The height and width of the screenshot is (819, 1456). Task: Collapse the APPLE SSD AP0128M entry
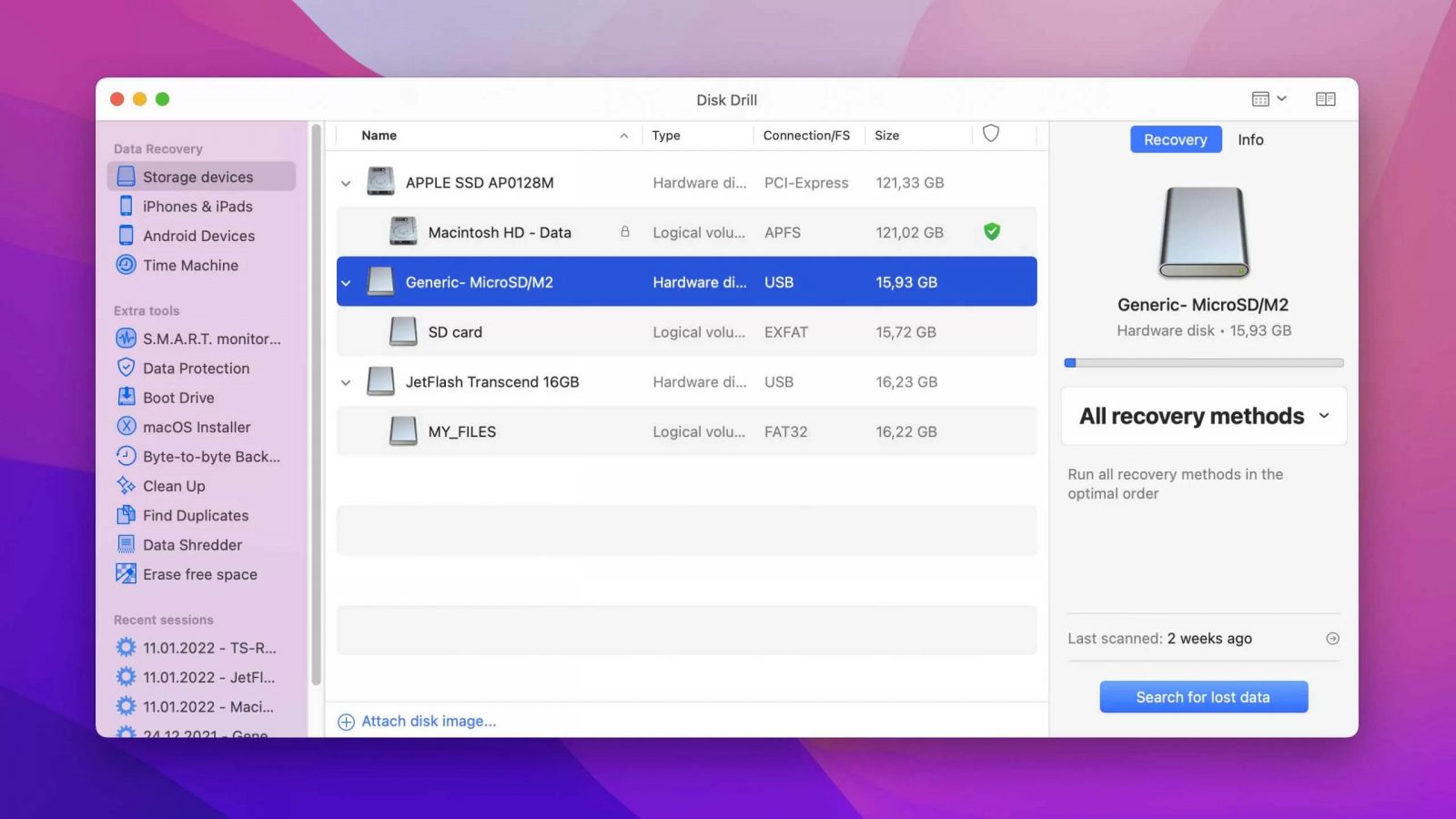click(346, 182)
